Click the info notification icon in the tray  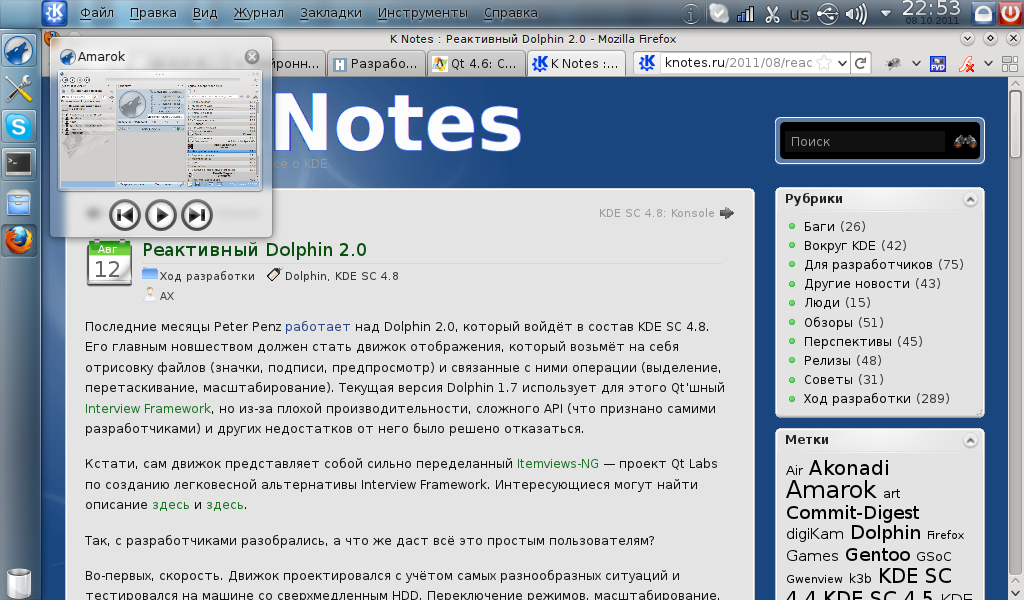point(691,13)
